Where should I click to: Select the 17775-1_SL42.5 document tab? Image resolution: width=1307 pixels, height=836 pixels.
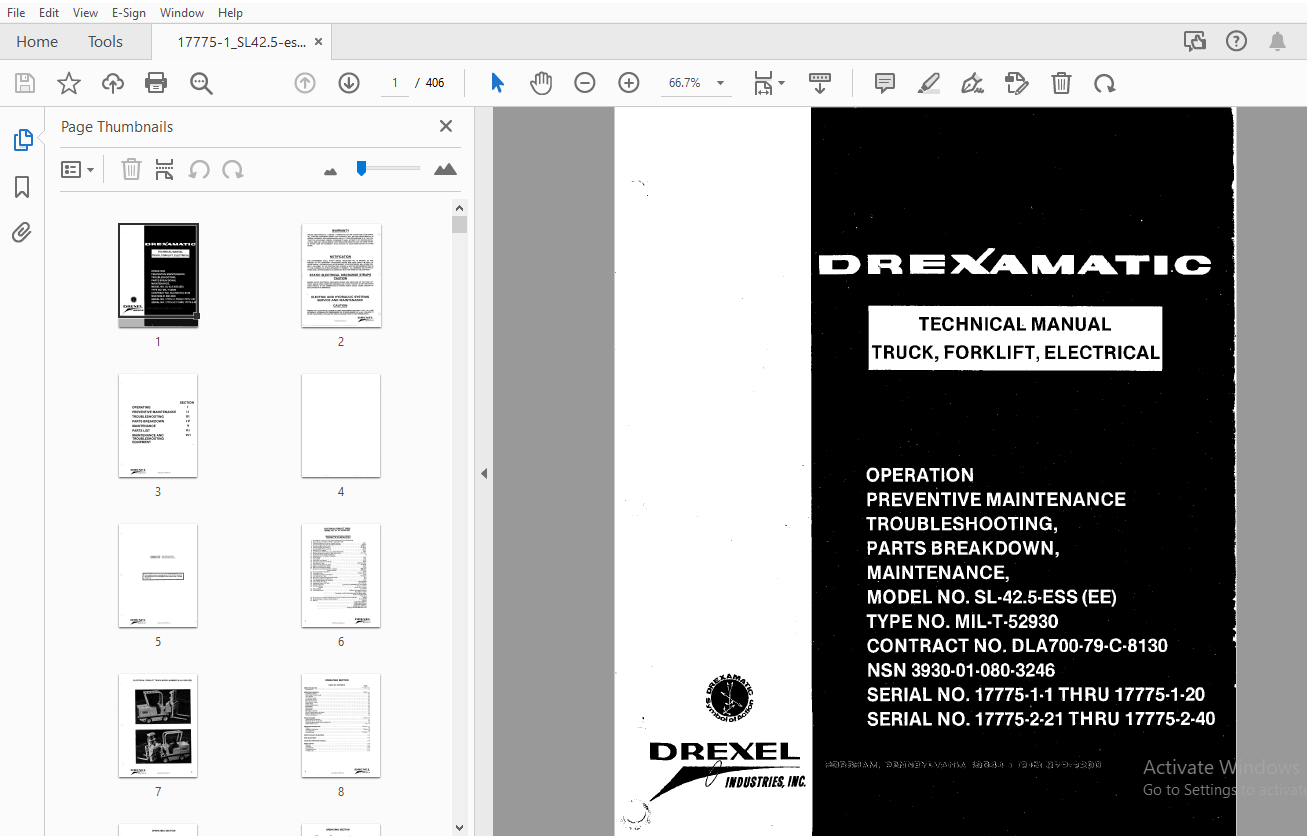[240, 42]
